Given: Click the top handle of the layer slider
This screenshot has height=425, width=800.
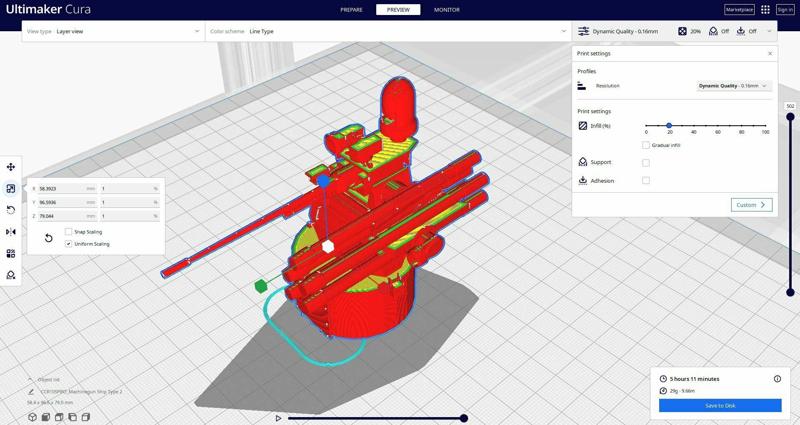Looking at the screenshot, I should (x=790, y=117).
